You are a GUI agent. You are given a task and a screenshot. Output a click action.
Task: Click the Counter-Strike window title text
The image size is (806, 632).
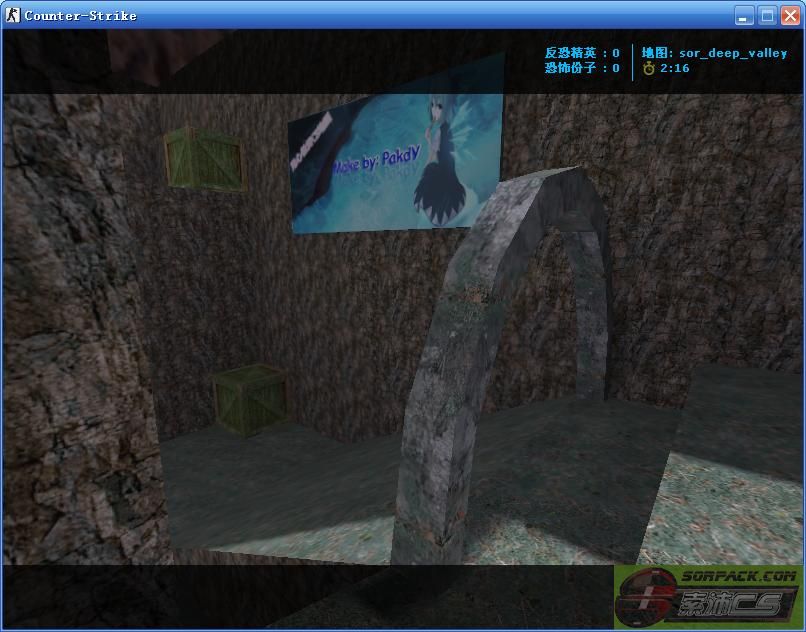(x=80, y=15)
